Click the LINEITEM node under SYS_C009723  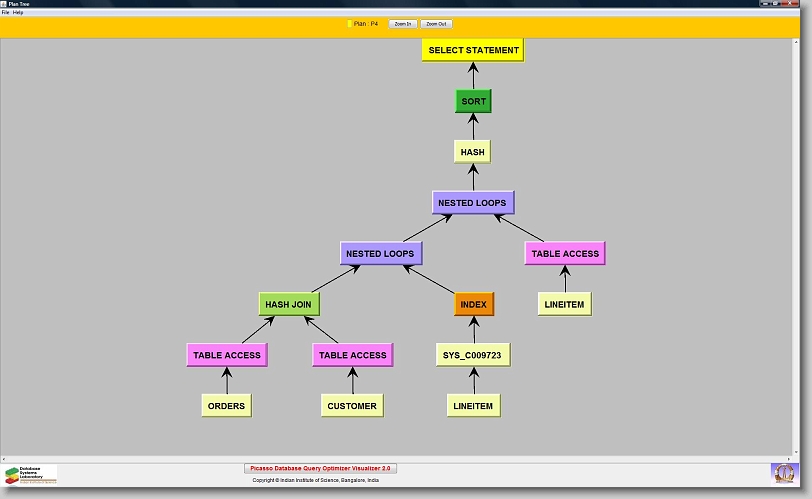point(474,406)
